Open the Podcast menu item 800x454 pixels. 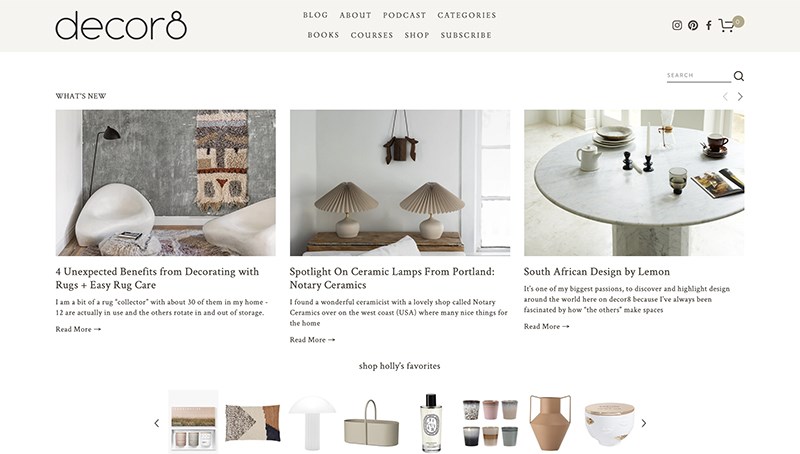tap(405, 15)
